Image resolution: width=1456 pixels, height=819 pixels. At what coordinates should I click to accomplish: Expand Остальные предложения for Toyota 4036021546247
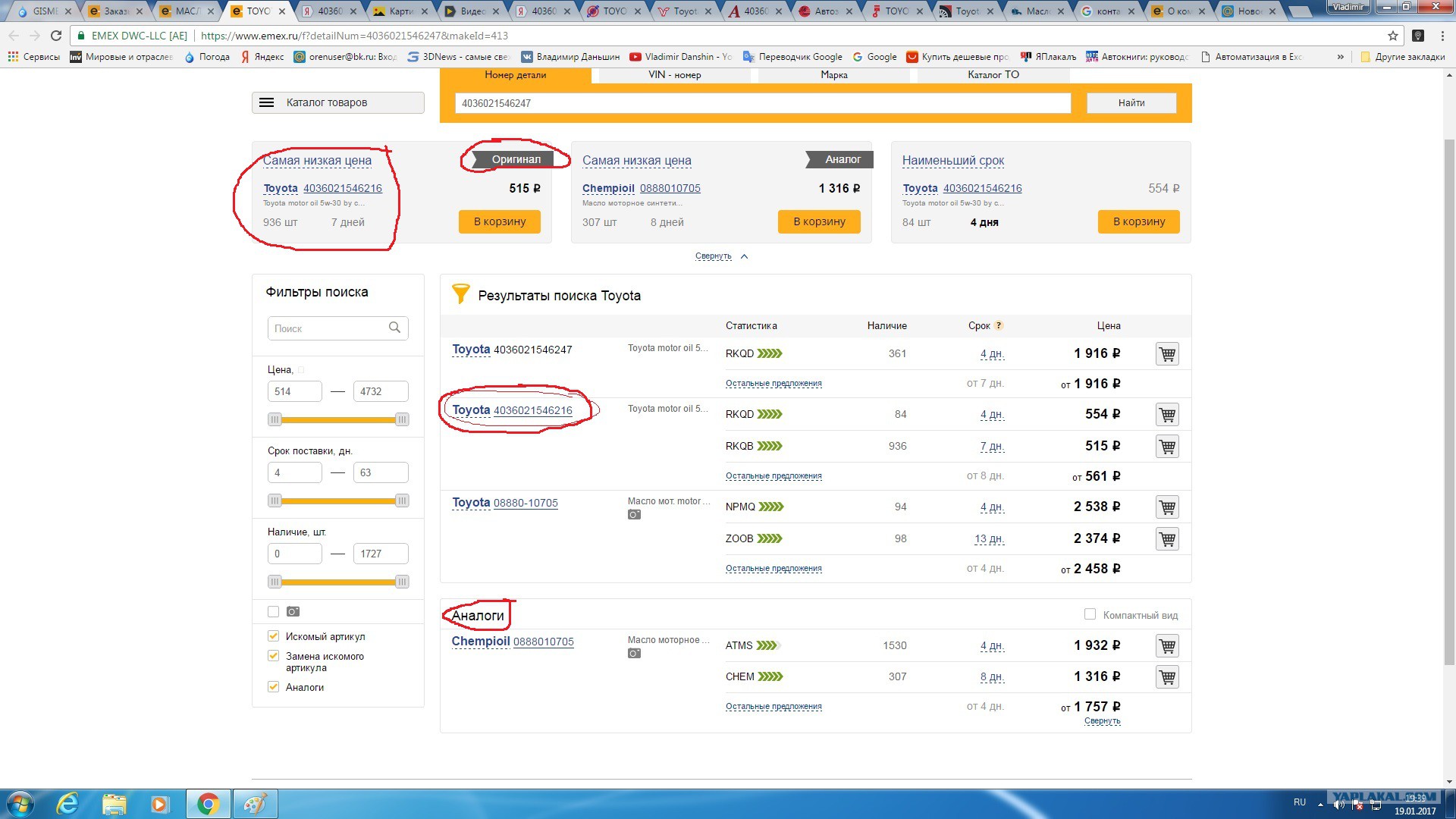(773, 384)
